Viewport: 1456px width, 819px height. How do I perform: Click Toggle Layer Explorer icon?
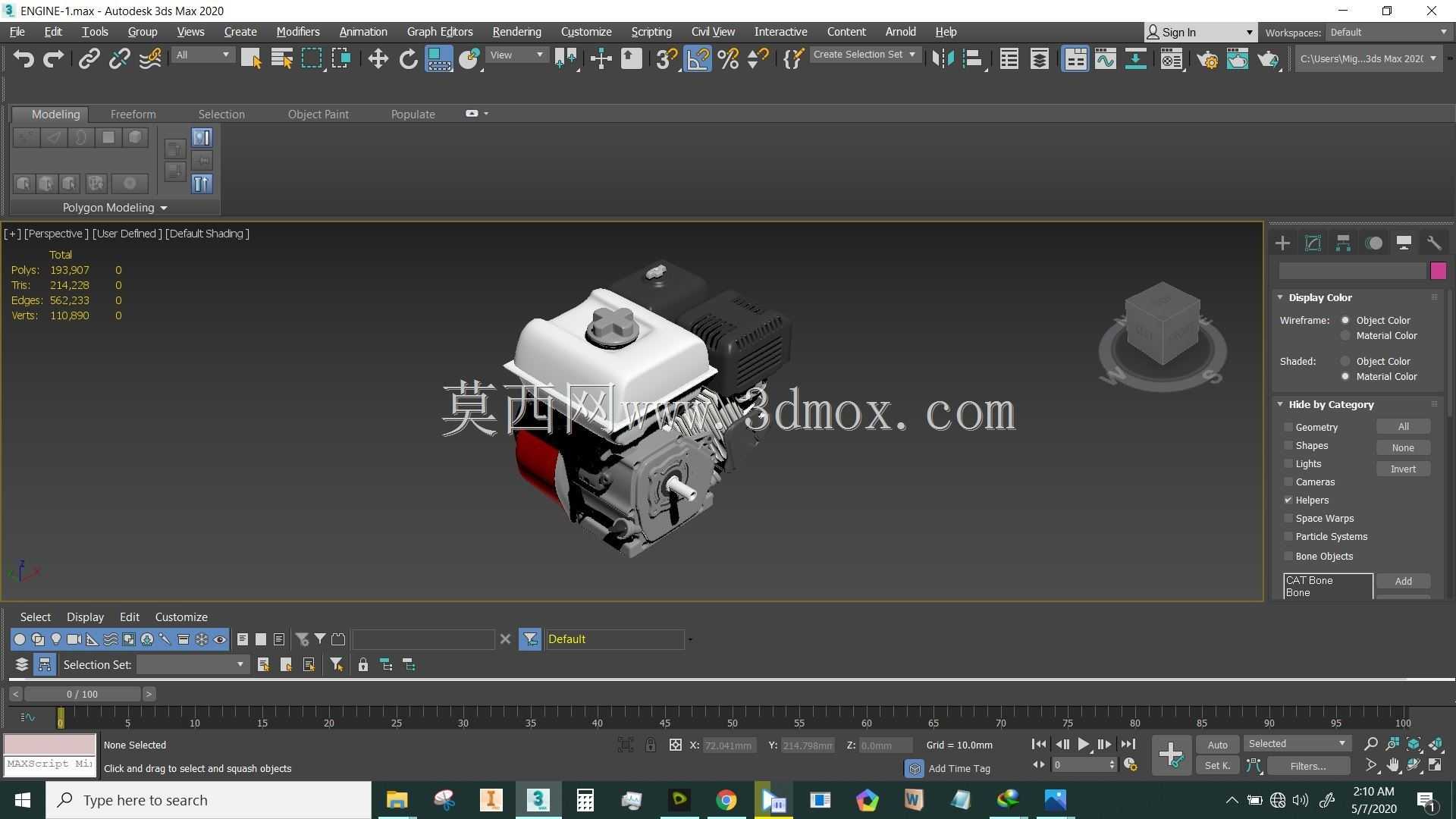[1039, 58]
